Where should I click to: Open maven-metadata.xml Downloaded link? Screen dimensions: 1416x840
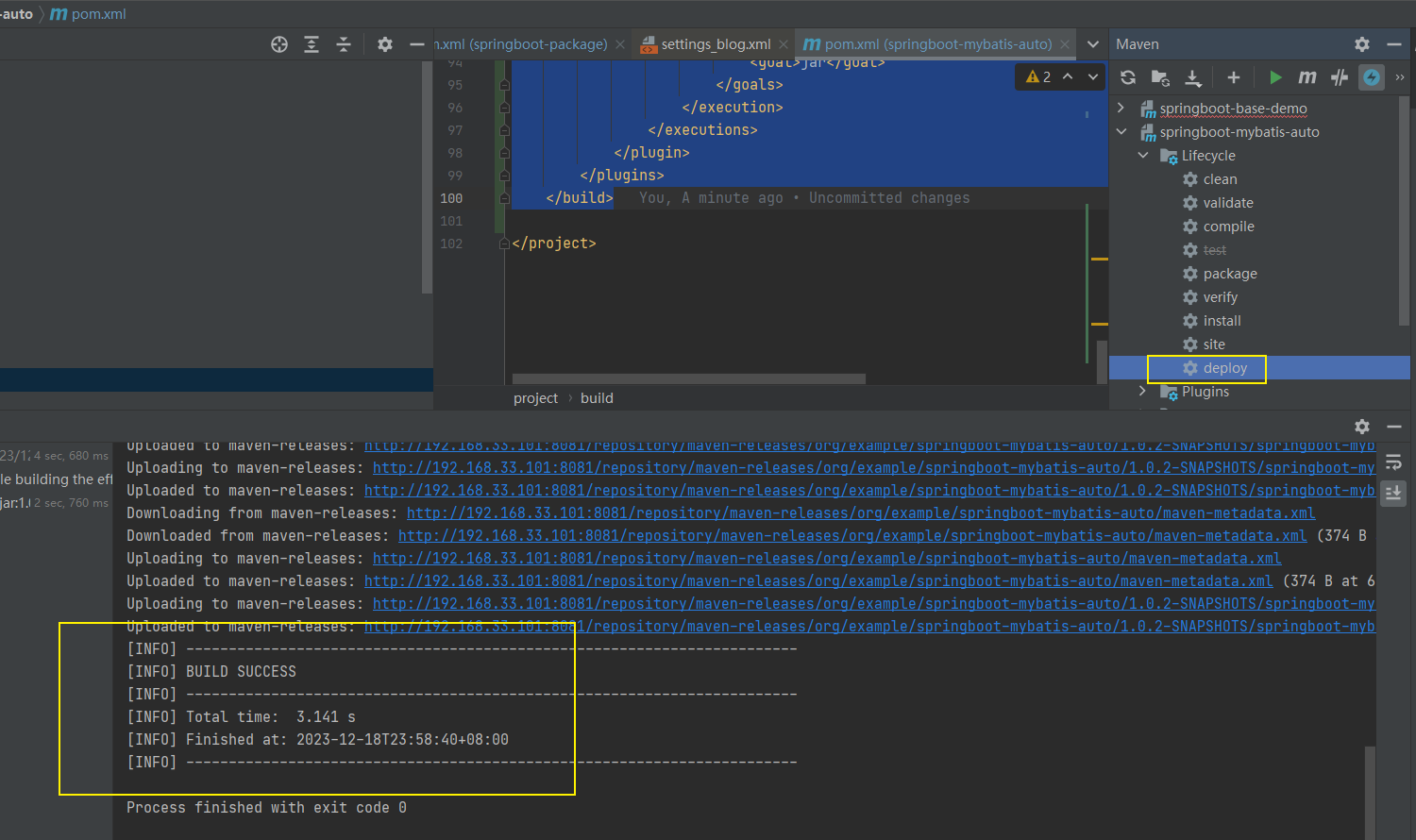pos(852,536)
